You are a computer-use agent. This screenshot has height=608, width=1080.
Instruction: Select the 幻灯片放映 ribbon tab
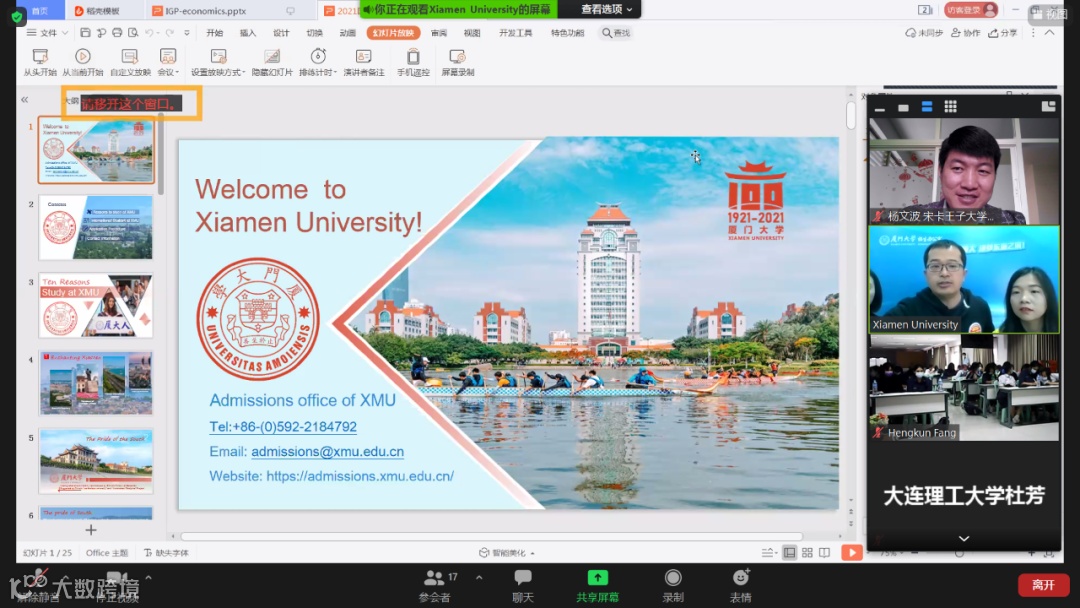(x=393, y=32)
